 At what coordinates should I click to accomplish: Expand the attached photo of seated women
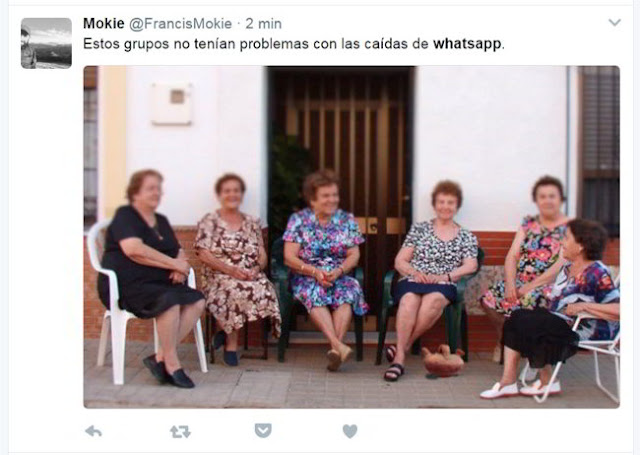click(x=351, y=237)
